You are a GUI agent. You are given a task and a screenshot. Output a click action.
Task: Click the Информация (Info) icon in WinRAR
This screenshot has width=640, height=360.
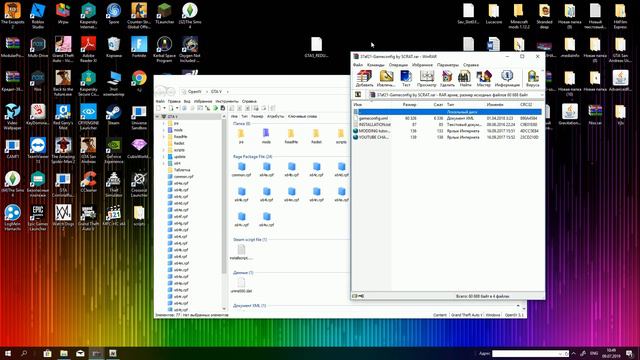(x=507, y=78)
